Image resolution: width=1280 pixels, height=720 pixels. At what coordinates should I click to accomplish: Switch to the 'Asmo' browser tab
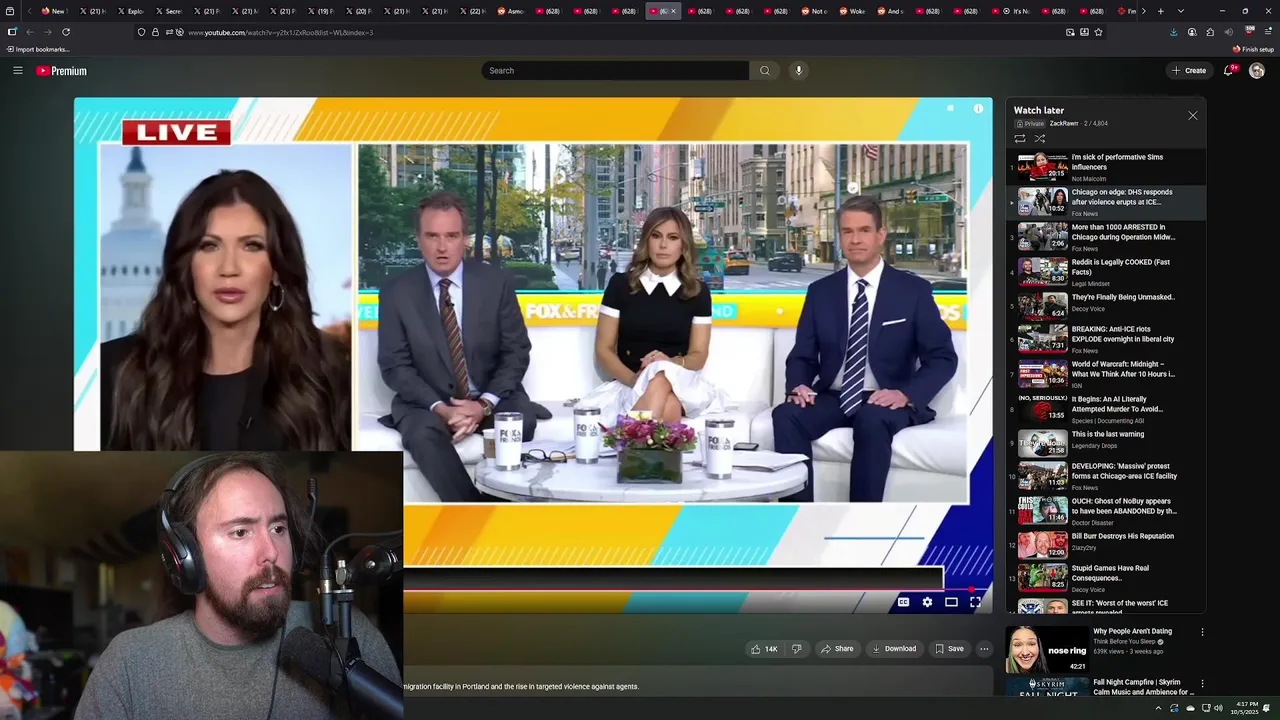click(510, 11)
